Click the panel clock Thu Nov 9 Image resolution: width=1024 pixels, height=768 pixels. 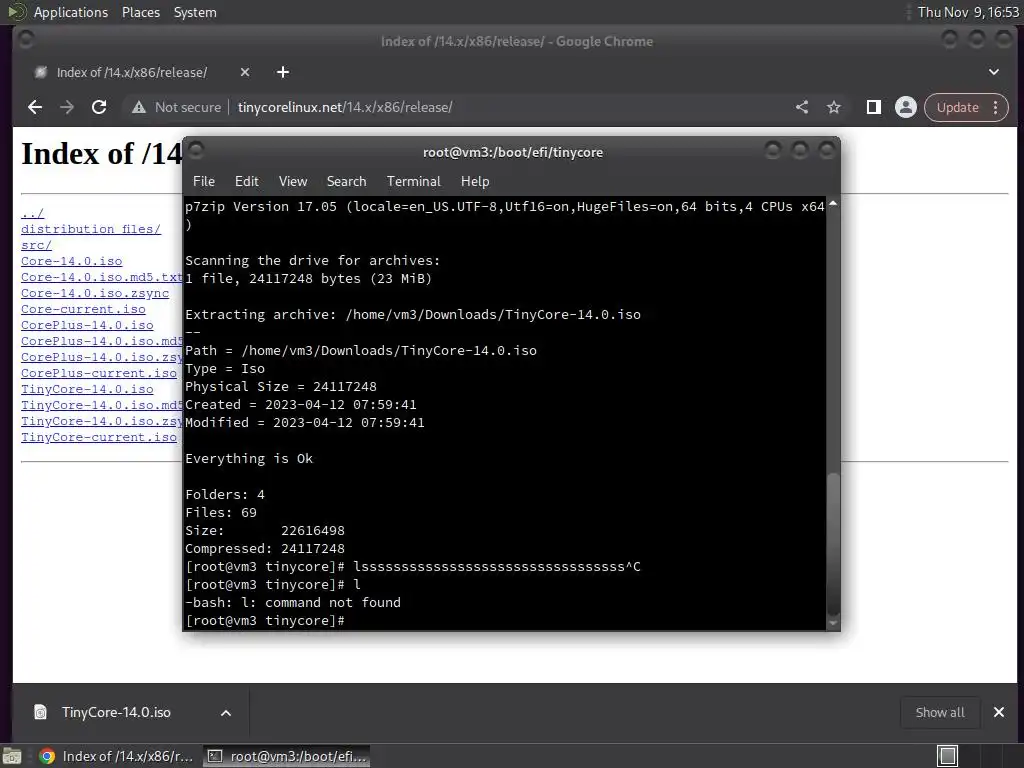click(968, 12)
